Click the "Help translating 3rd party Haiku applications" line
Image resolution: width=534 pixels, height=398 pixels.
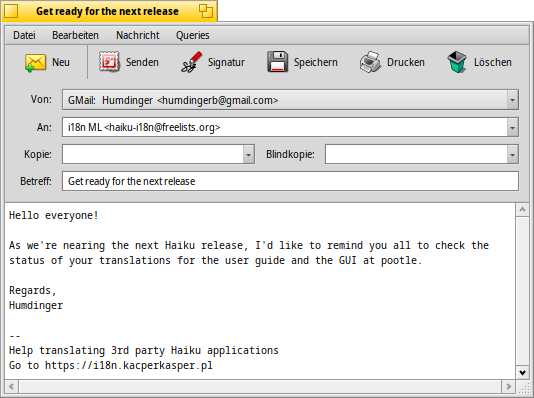point(144,350)
